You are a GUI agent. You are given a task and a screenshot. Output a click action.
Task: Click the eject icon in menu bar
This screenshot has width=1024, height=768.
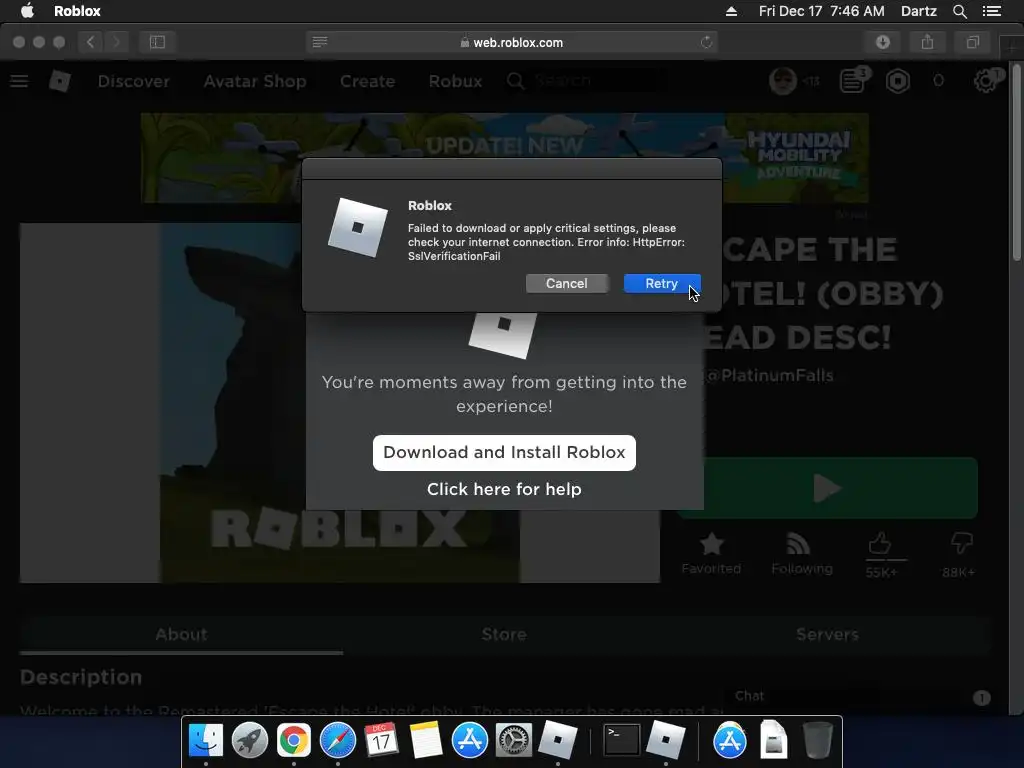731,11
